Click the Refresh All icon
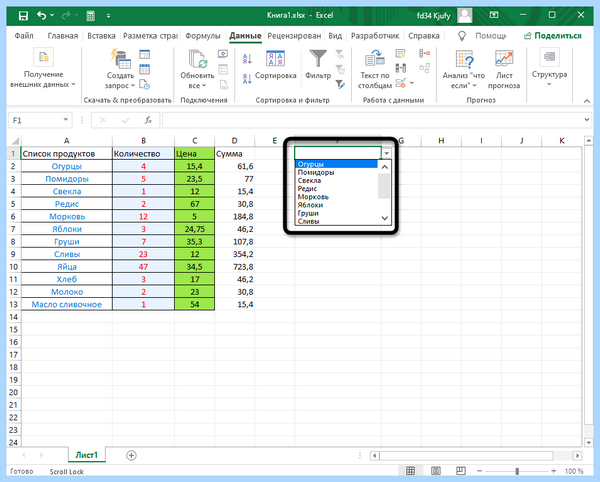 tap(197, 59)
